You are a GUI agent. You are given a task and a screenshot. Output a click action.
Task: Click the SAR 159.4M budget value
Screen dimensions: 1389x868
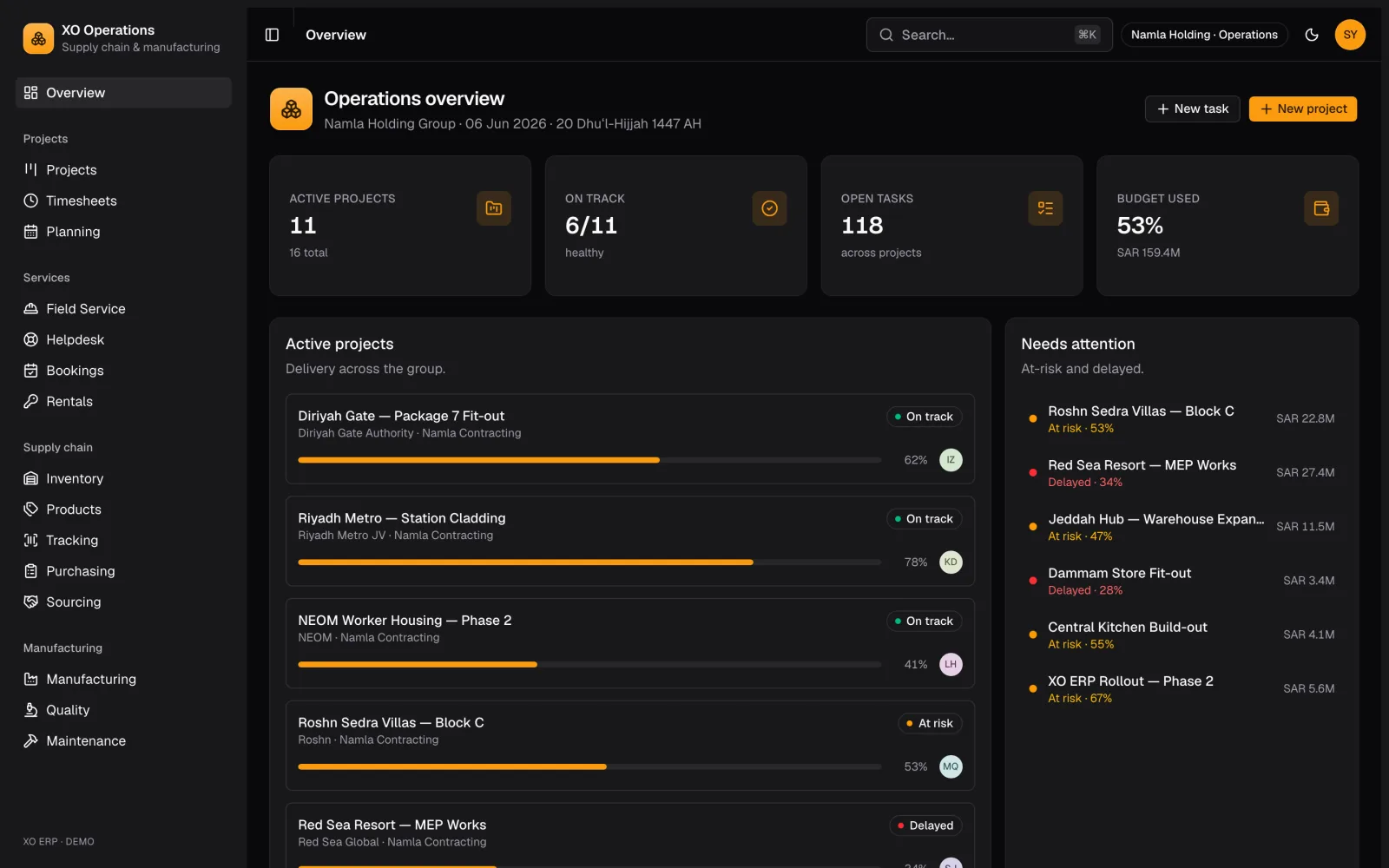pyautogui.click(x=1148, y=253)
